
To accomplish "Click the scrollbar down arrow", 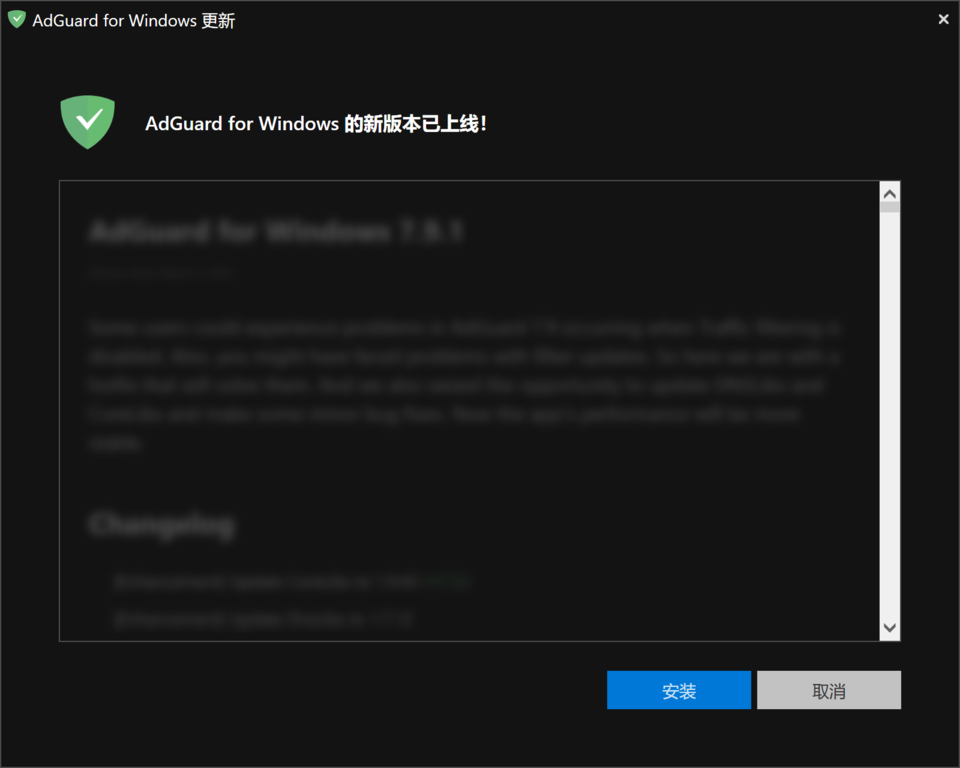I will [x=890, y=628].
